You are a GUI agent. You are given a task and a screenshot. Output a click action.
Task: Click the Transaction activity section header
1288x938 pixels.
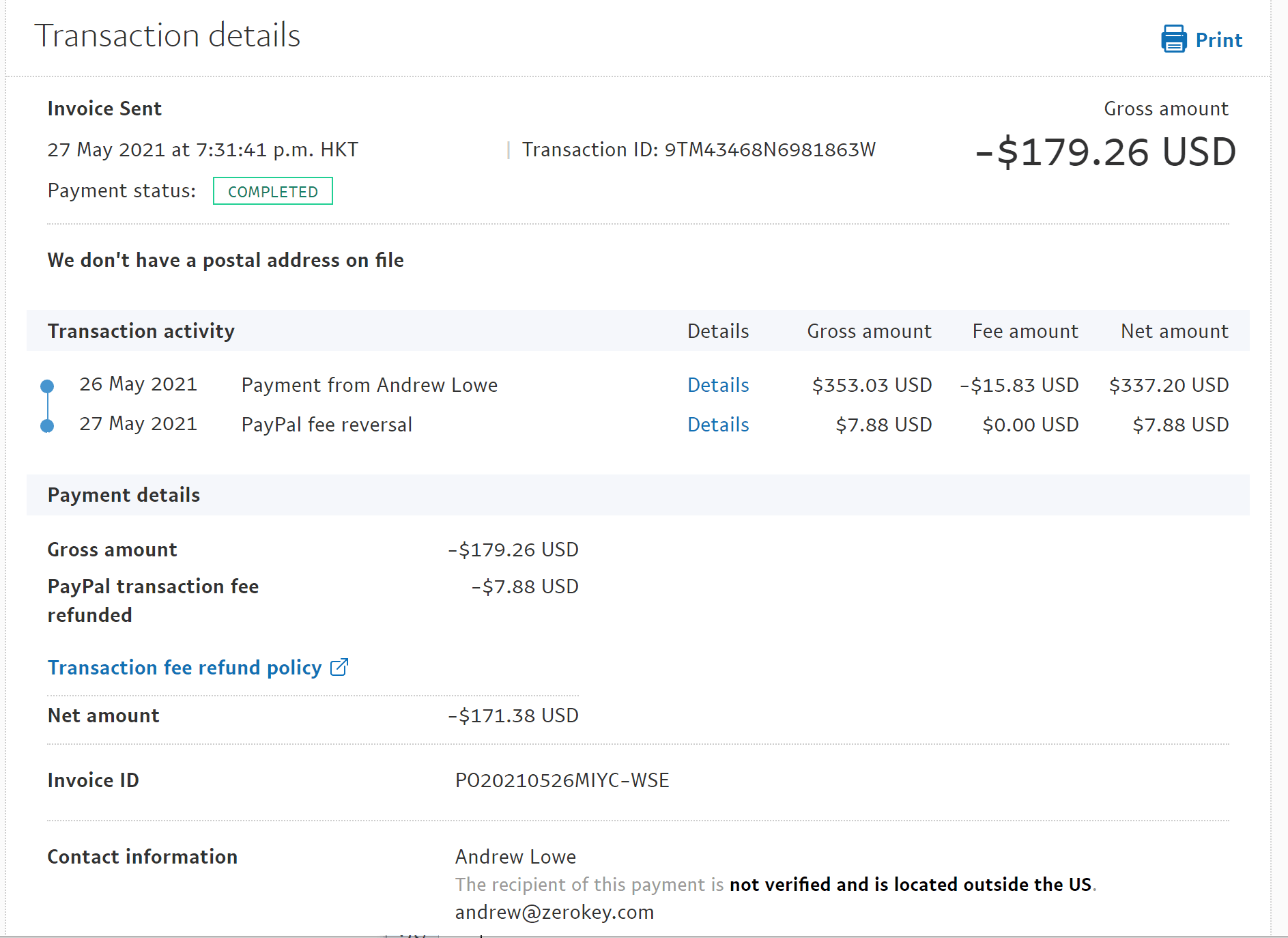(x=141, y=331)
